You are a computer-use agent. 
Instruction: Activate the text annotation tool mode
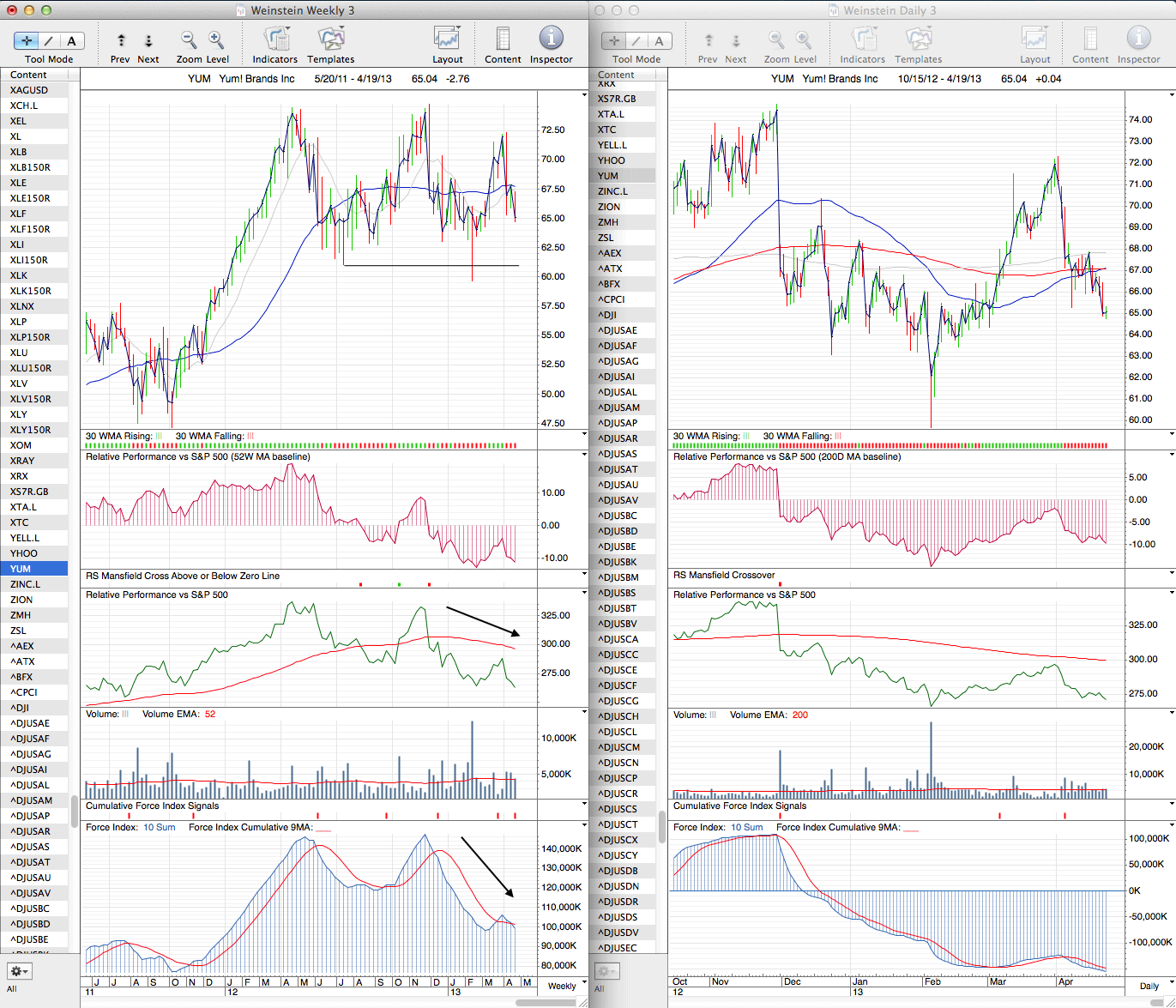tap(71, 40)
